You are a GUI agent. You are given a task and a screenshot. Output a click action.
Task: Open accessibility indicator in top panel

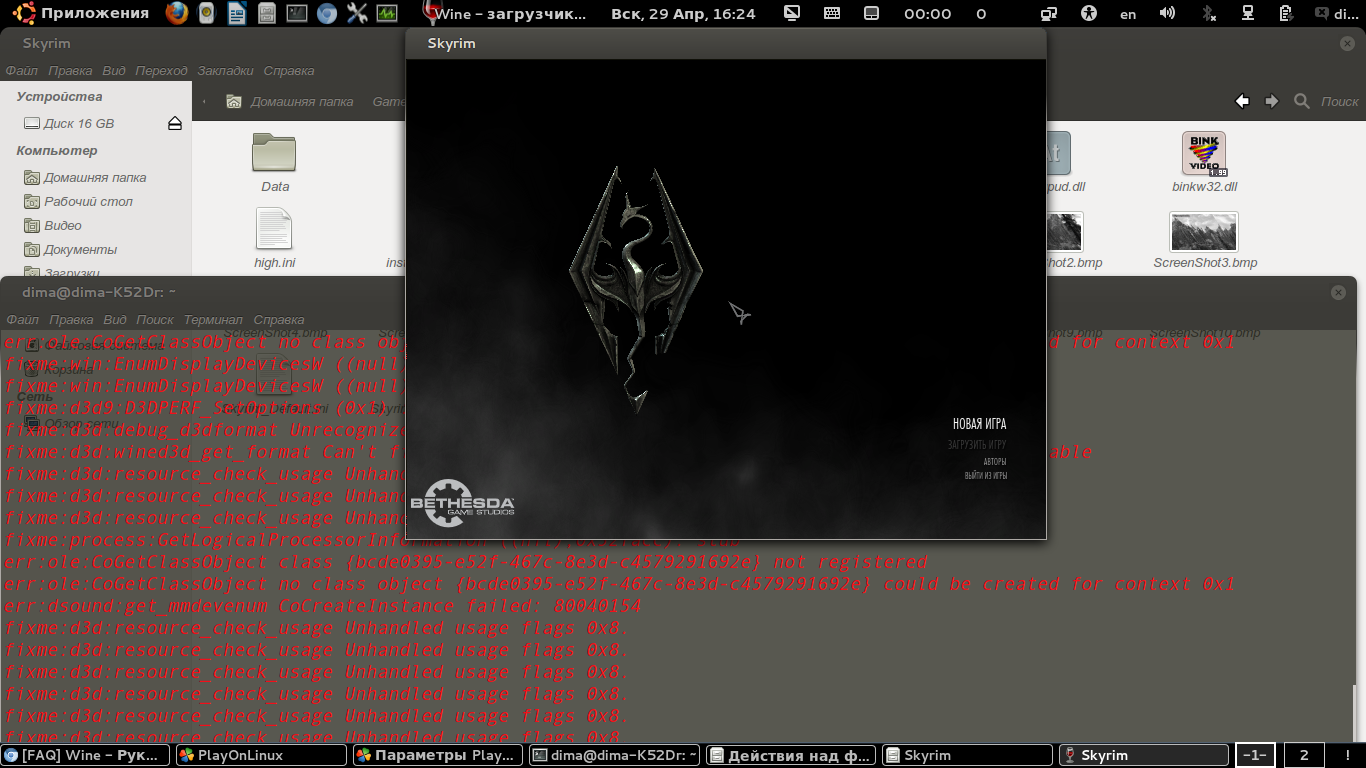pos(1089,13)
